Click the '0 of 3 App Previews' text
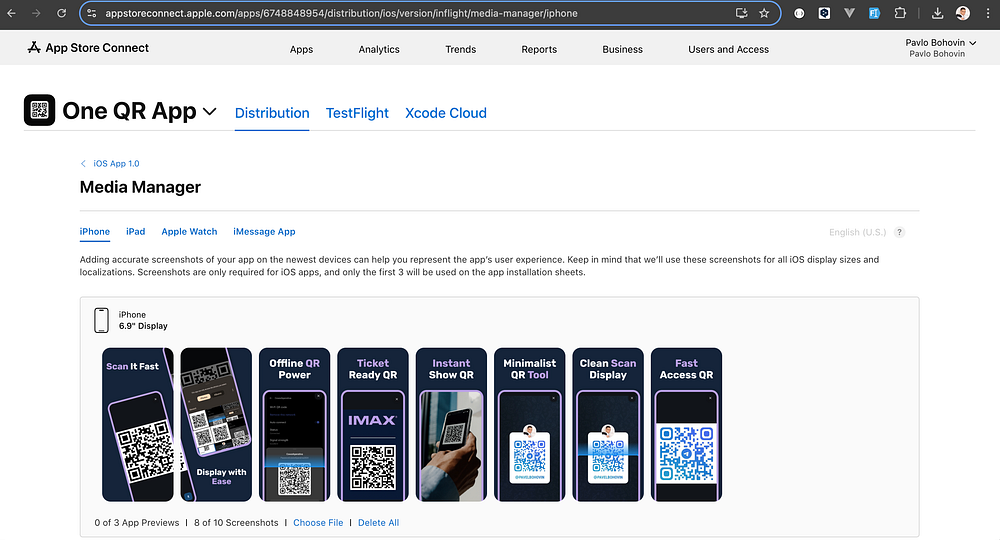 (136, 522)
